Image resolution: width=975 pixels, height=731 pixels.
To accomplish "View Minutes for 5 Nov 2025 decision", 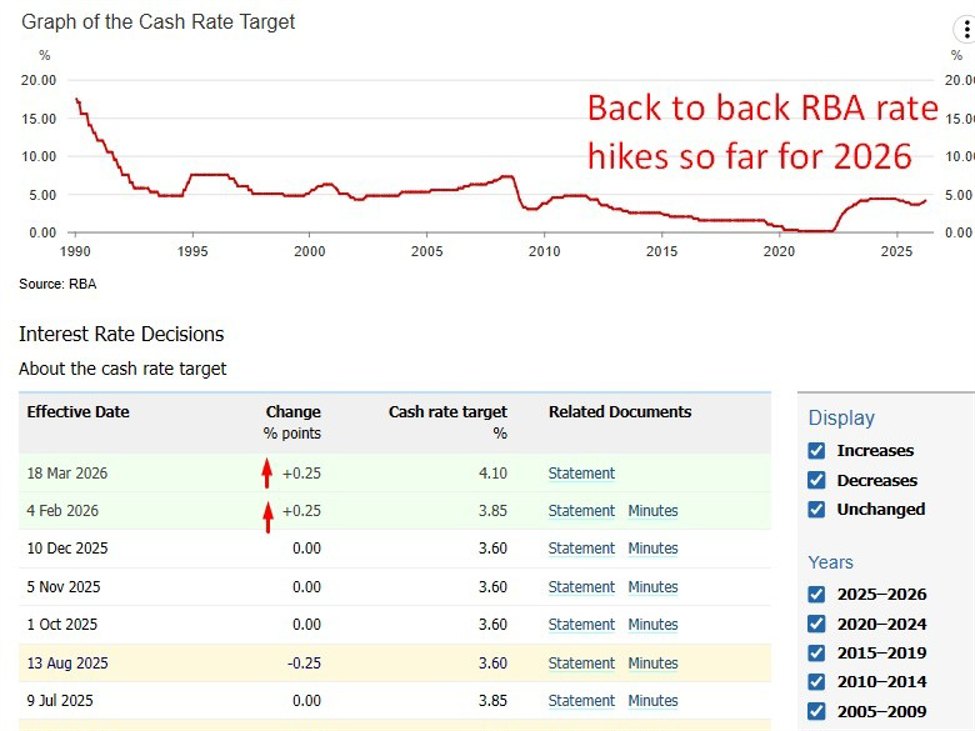I will coord(652,587).
